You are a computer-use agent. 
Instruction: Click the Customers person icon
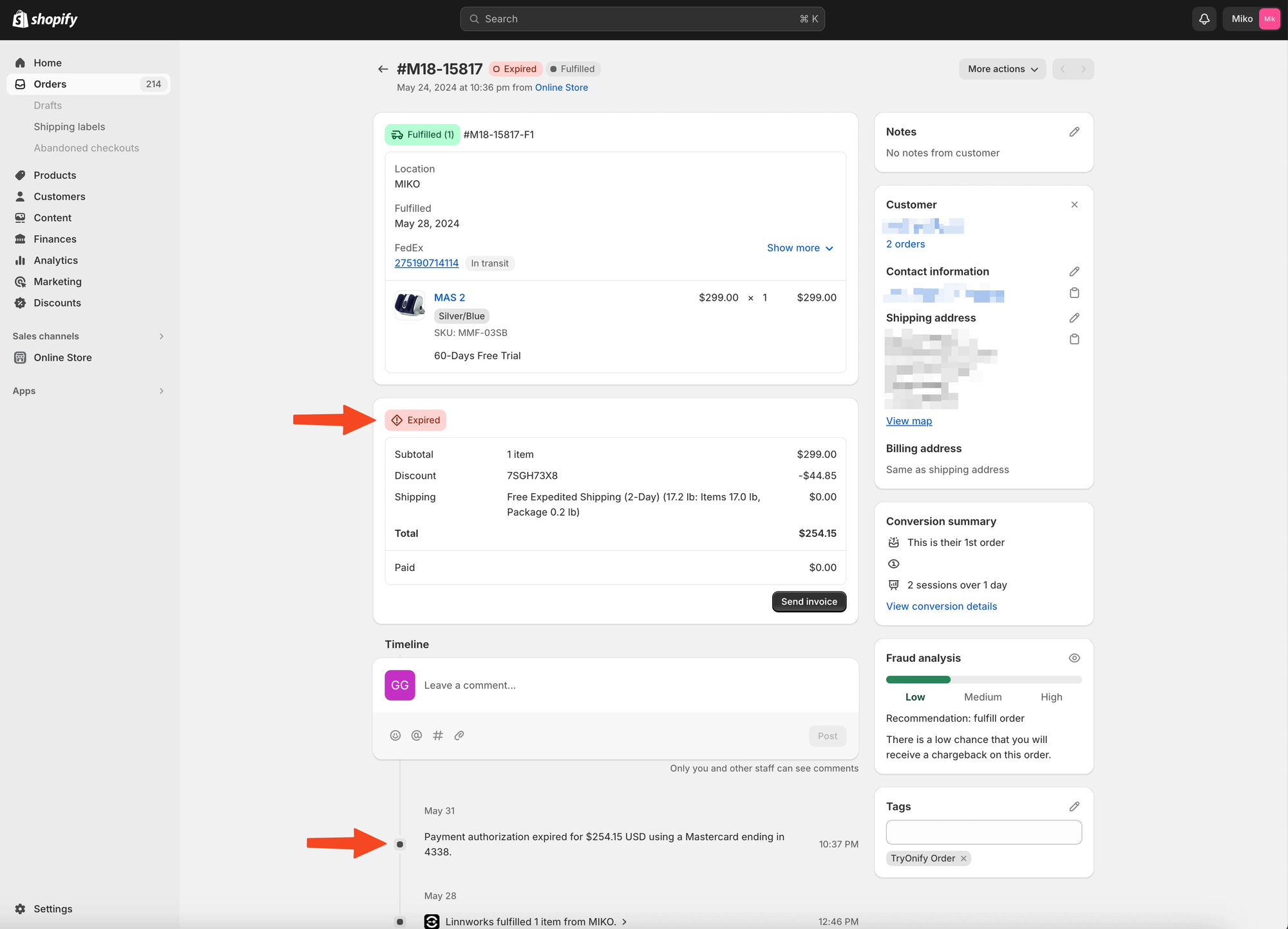point(20,196)
